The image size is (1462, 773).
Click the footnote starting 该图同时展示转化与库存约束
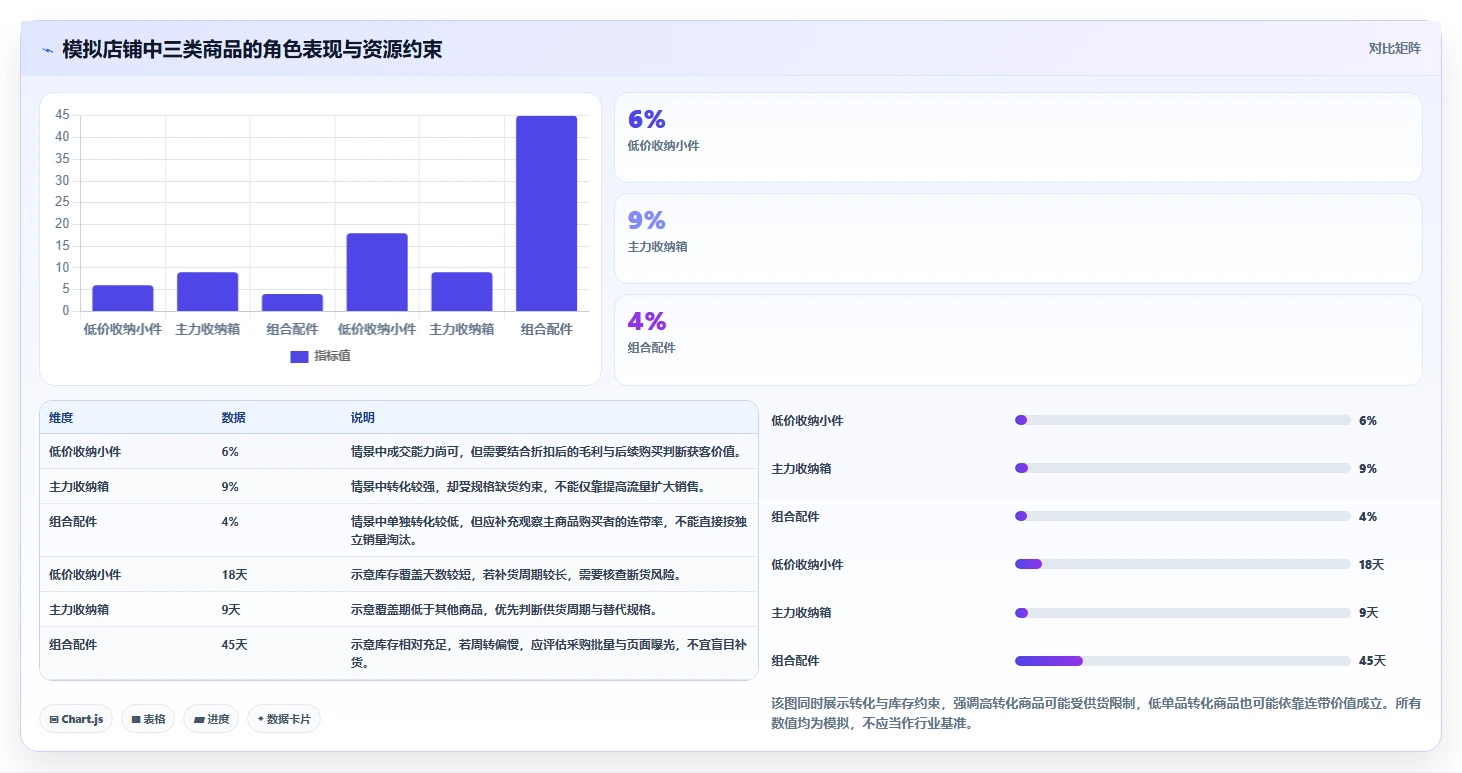coord(1096,713)
